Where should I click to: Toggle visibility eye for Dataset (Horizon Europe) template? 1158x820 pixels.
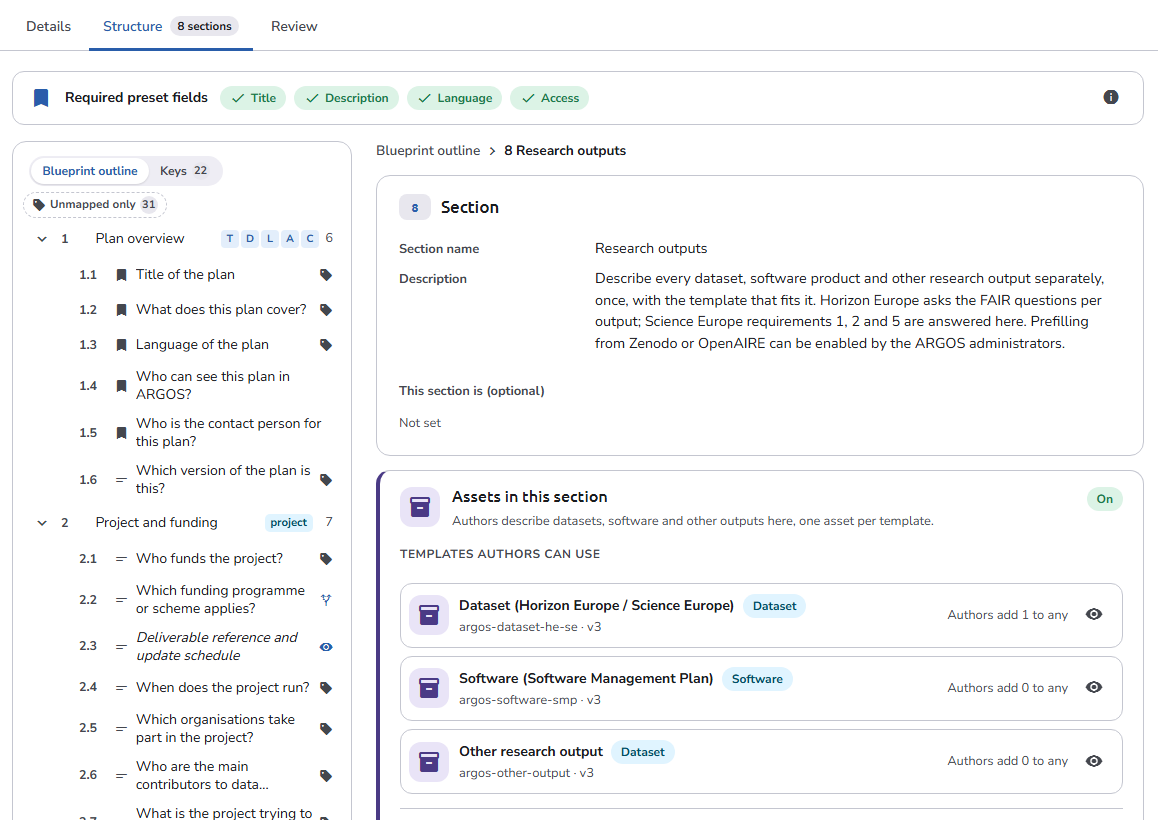point(1094,614)
